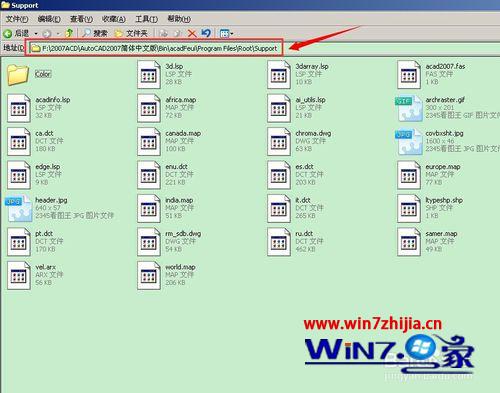Open the Help (帮助) menu

[x=179, y=19]
